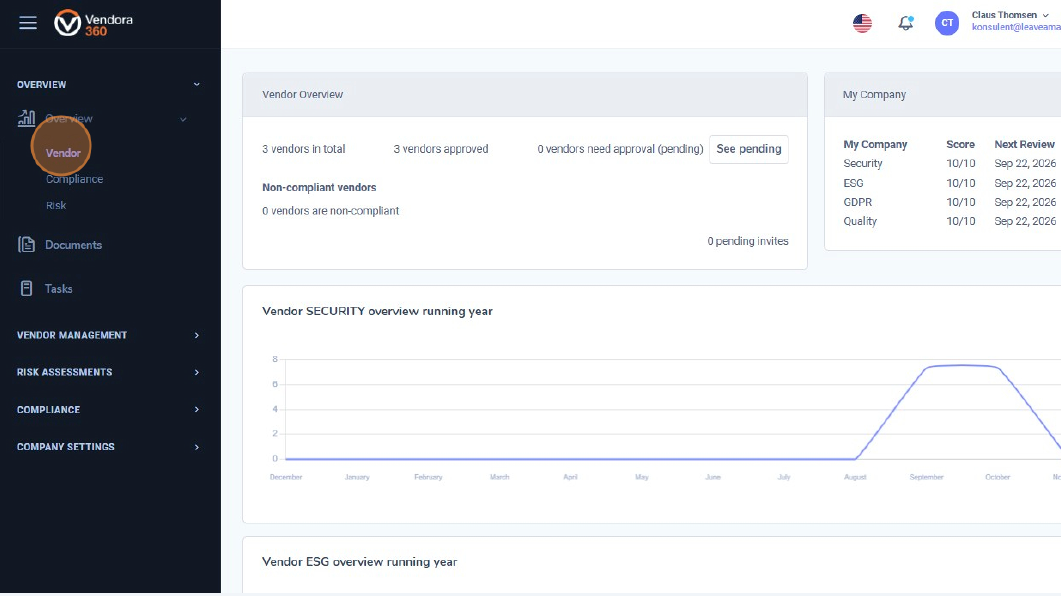The width and height of the screenshot is (1061, 596).
Task: Select Compliance under Overview submenu
Action: click(x=74, y=180)
